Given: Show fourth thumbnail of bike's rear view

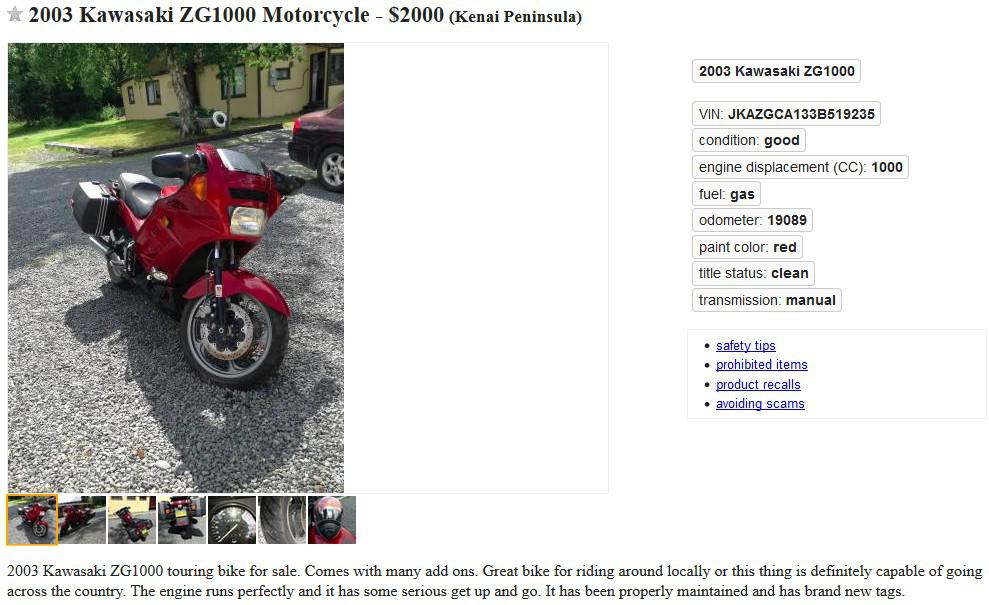Looking at the screenshot, I should click(182, 520).
